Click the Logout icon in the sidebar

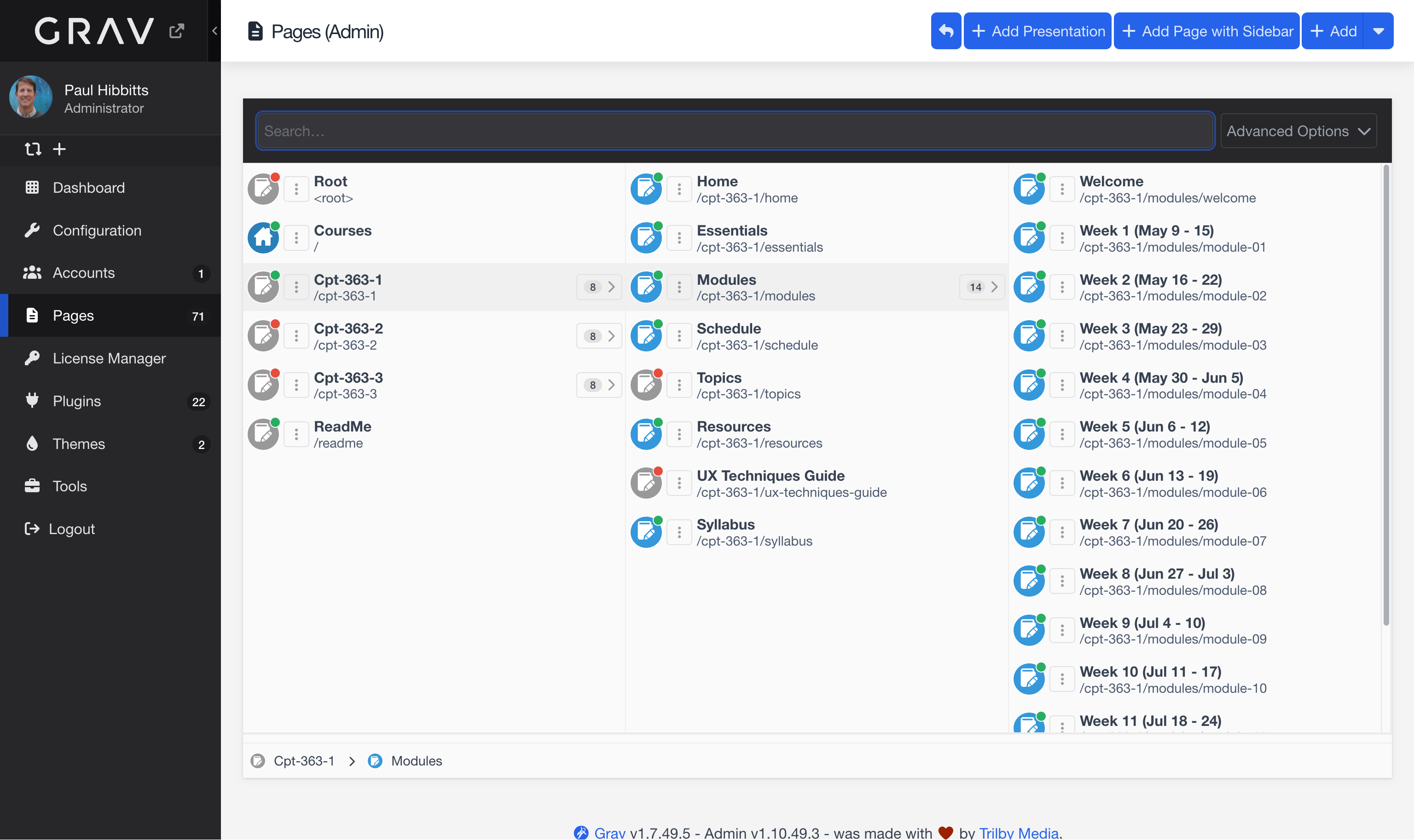click(31, 529)
